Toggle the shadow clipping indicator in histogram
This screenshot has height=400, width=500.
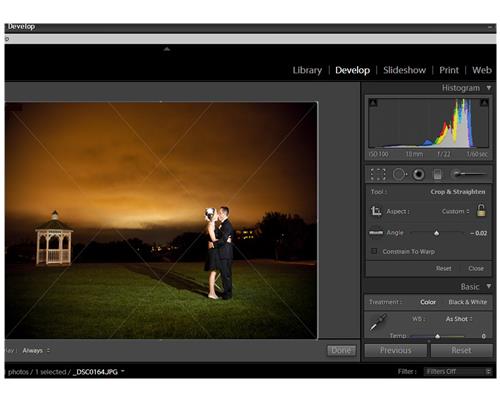373,102
